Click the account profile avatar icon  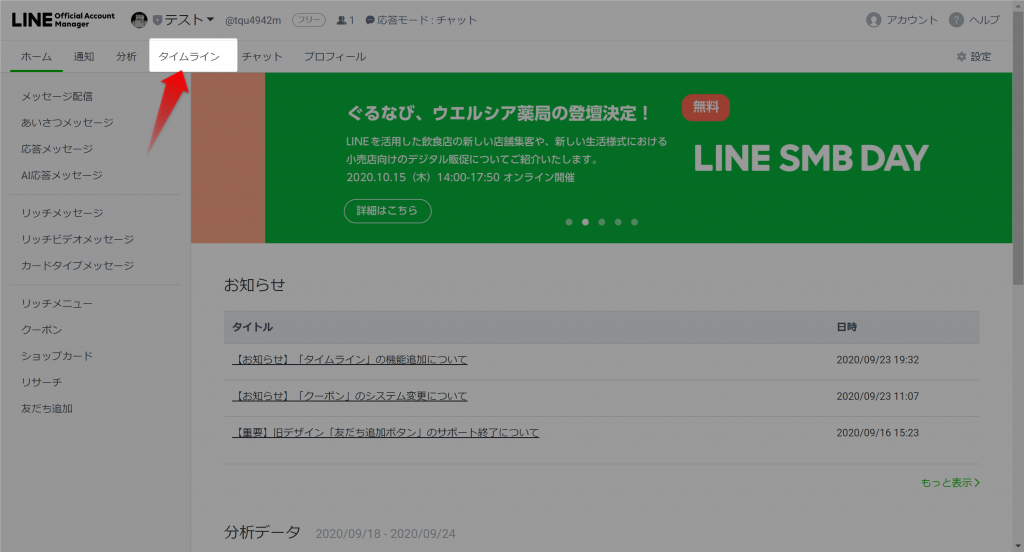point(139,20)
